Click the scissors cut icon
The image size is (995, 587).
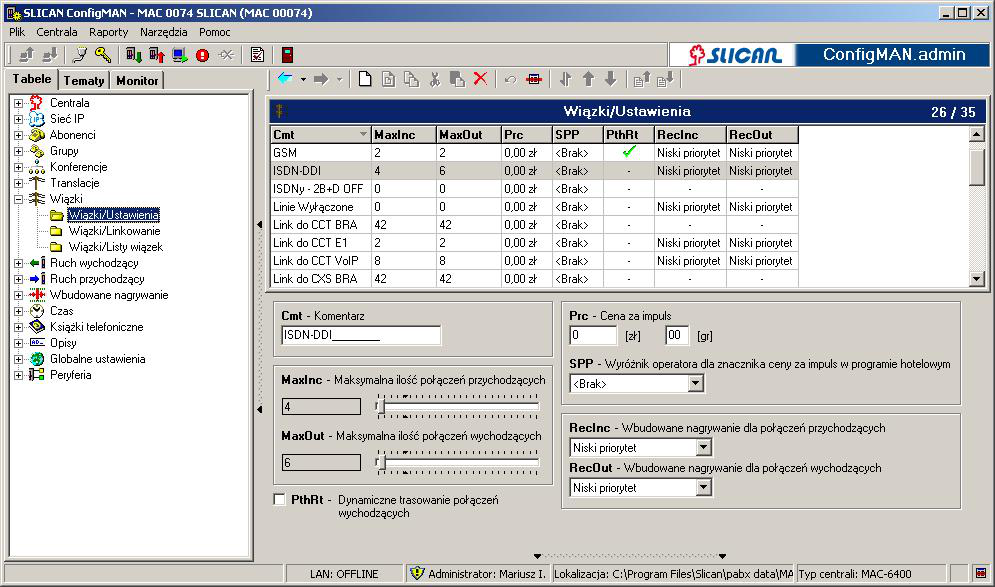[435, 79]
